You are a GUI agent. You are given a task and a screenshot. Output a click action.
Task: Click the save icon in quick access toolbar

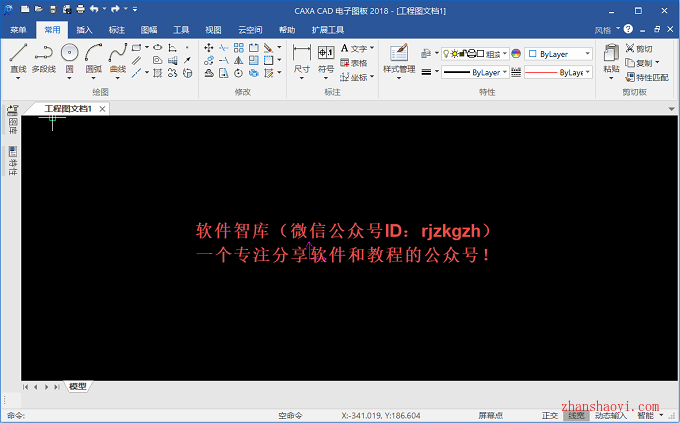(x=53, y=9)
